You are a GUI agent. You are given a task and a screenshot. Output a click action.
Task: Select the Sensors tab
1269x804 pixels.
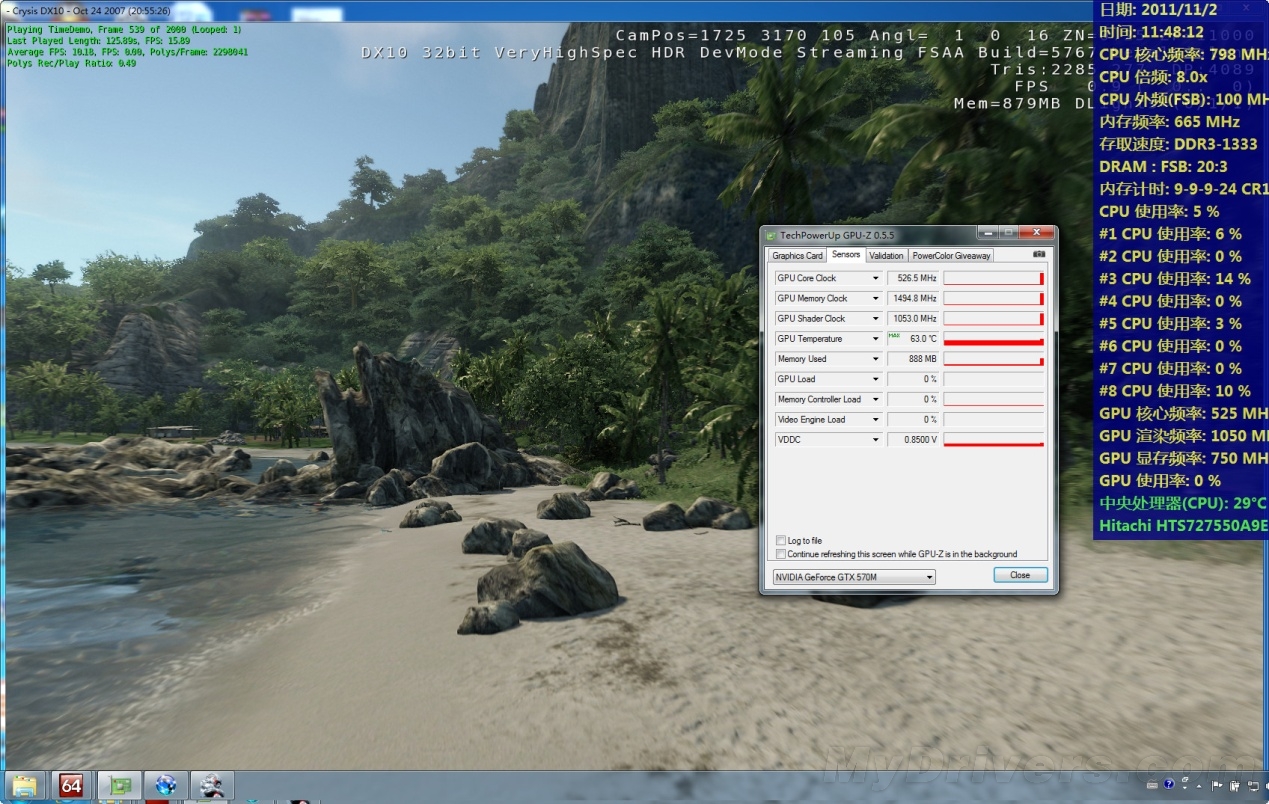pyautogui.click(x=846, y=255)
